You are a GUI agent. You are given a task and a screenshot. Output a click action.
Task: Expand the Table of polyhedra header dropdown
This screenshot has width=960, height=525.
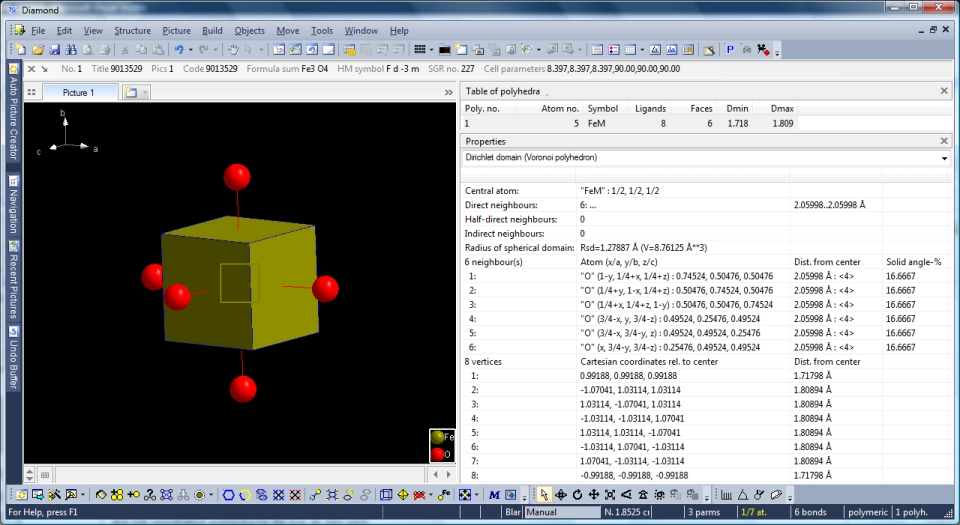coord(547,92)
